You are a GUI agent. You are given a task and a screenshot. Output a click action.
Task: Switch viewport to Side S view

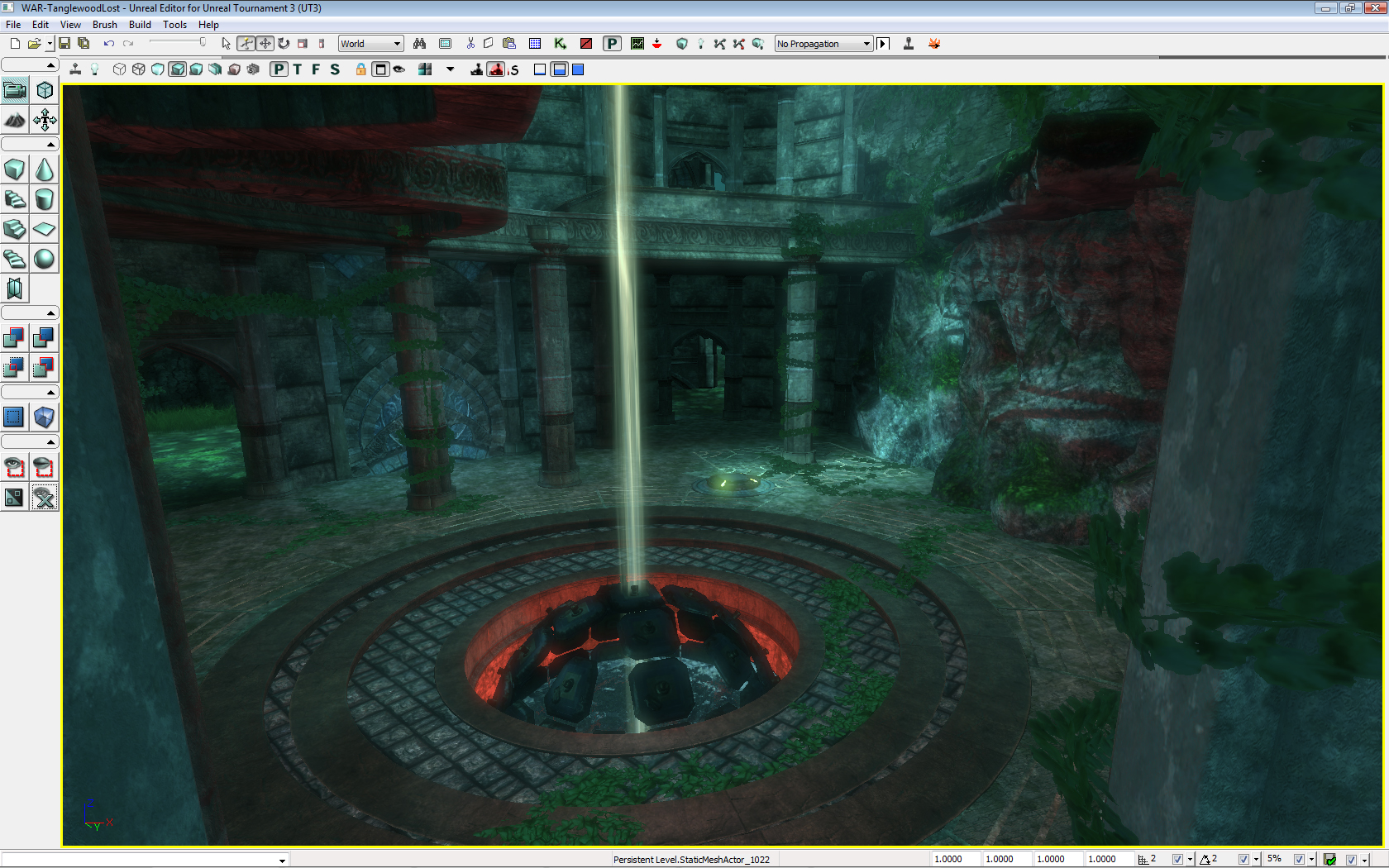[335, 69]
